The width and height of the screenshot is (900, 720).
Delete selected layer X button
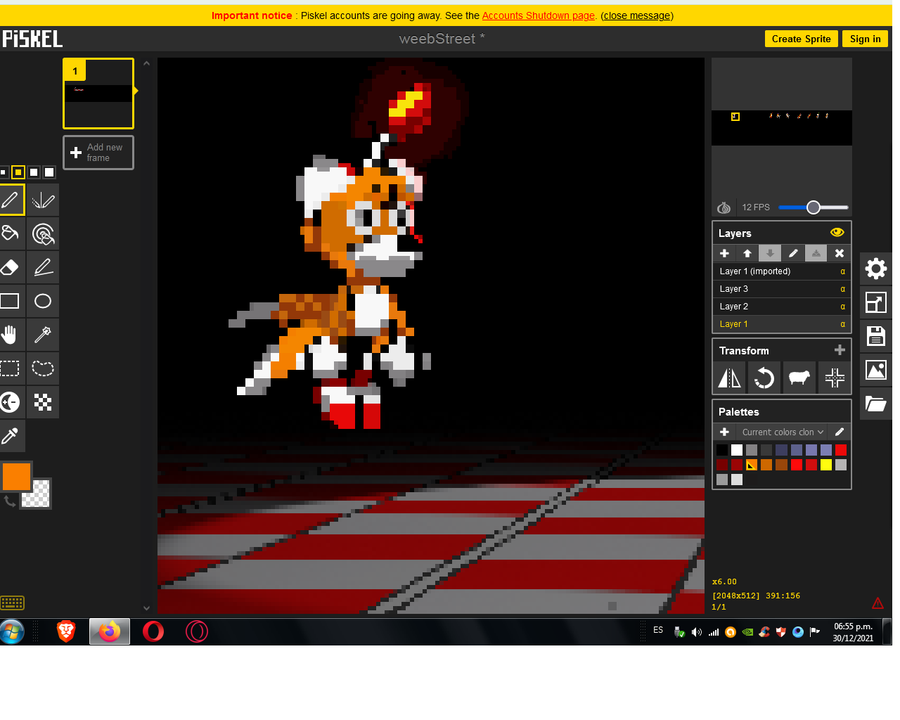839,253
